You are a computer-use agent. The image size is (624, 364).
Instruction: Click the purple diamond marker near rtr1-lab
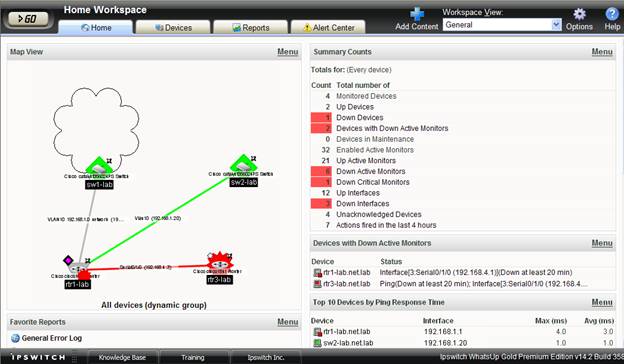[x=68, y=260]
